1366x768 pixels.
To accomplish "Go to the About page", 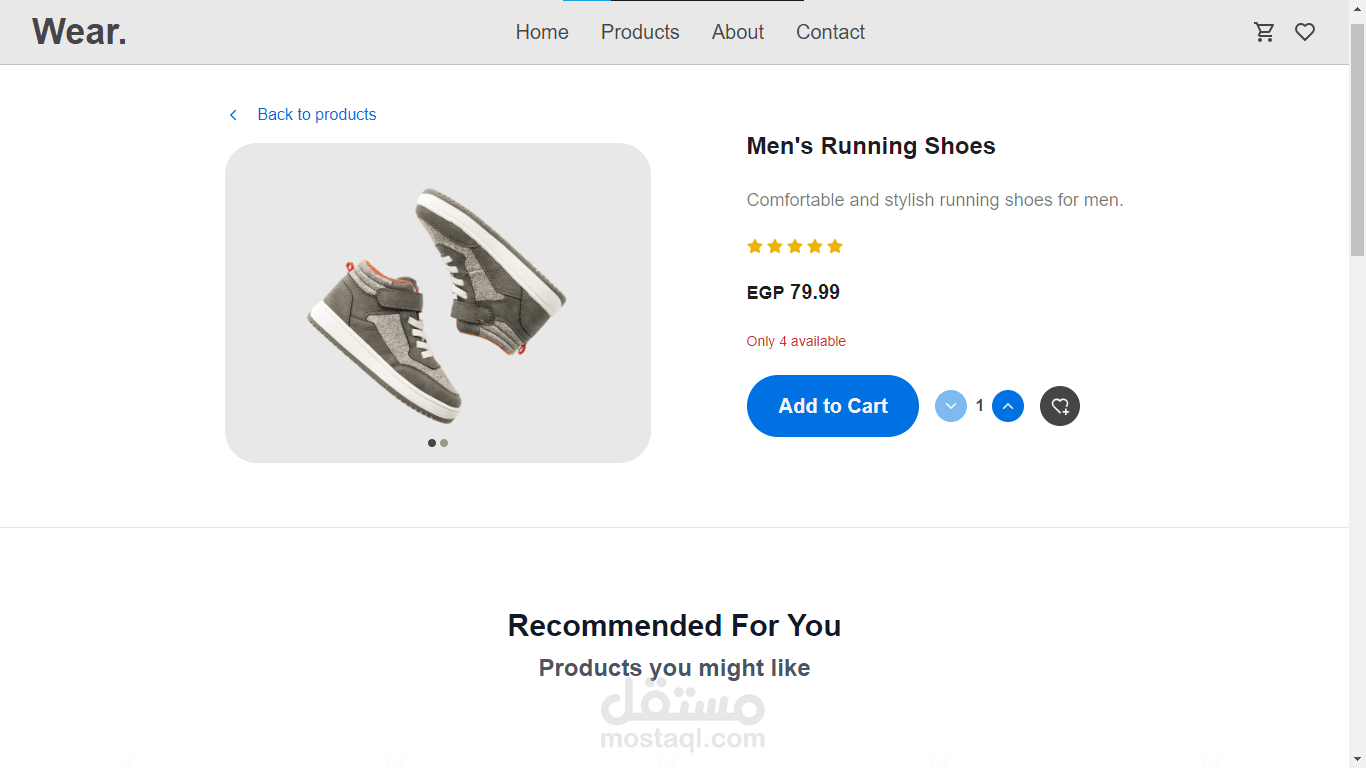I will pos(737,32).
